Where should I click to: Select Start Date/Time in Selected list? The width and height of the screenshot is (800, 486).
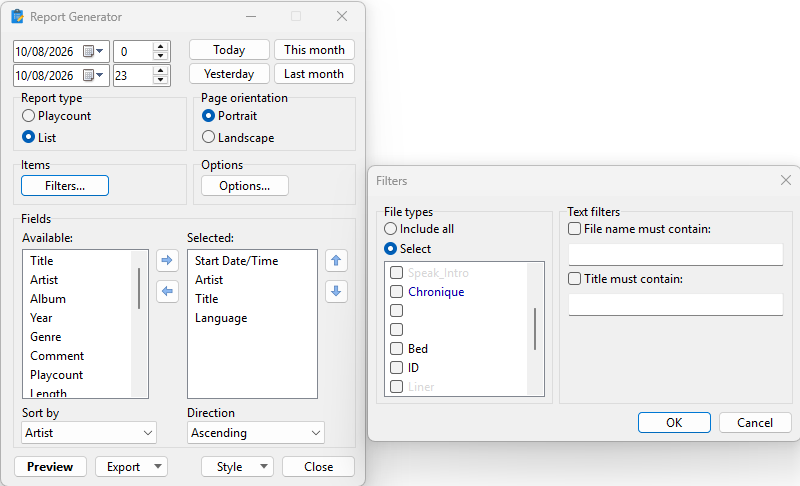coord(236,261)
